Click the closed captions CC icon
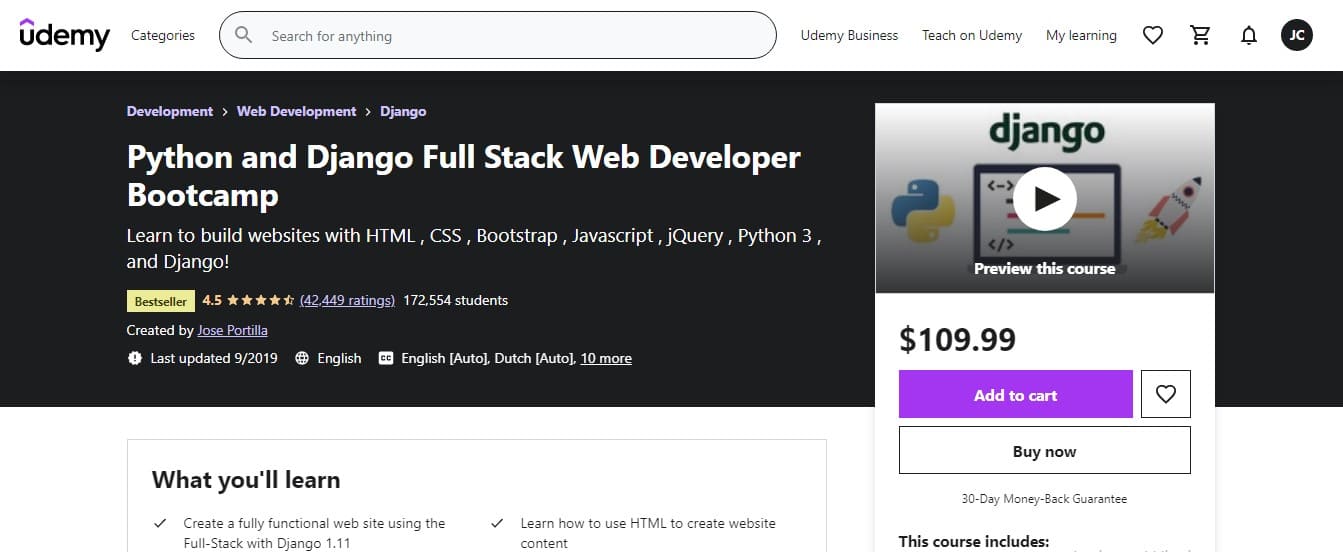The width and height of the screenshot is (1343, 552). [386, 358]
